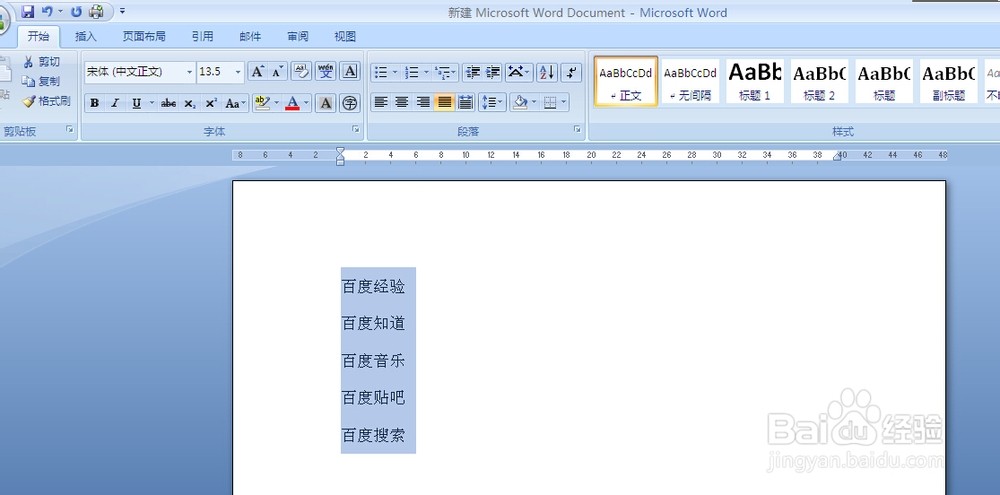This screenshot has width=1000, height=495.
Task: Select the 正文 style
Action: pos(626,81)
